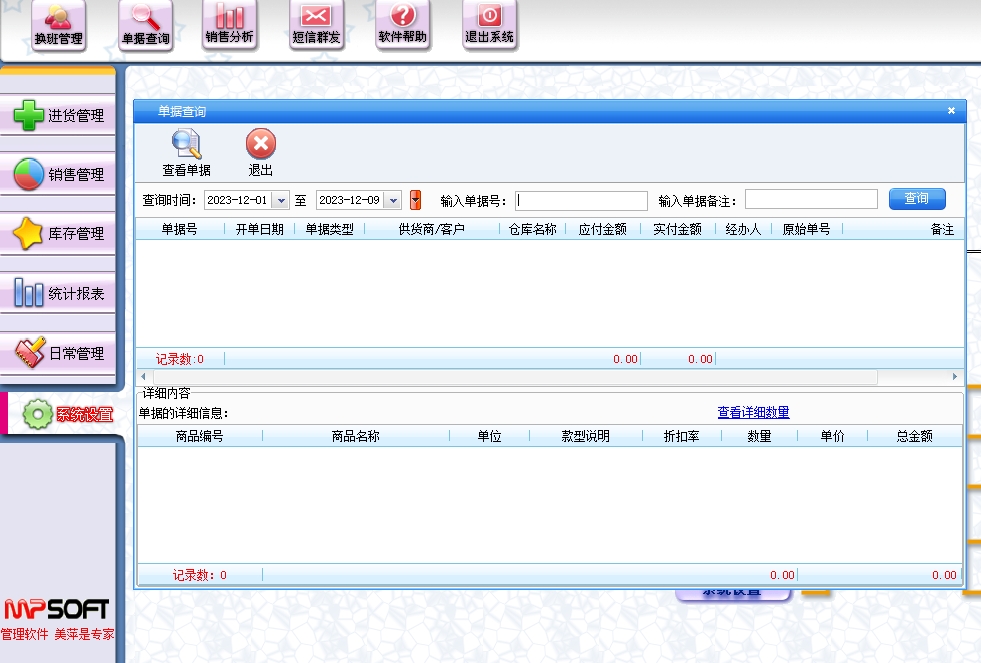
Task: Sort by 开单日期 column header
Action: 259,229
